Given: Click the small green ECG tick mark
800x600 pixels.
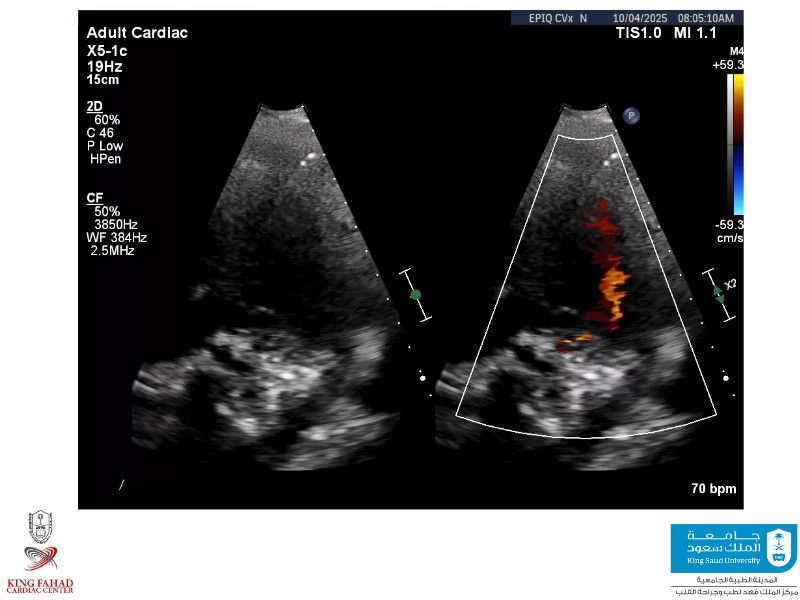Looking at the screenshot, I should click(121, 485).
